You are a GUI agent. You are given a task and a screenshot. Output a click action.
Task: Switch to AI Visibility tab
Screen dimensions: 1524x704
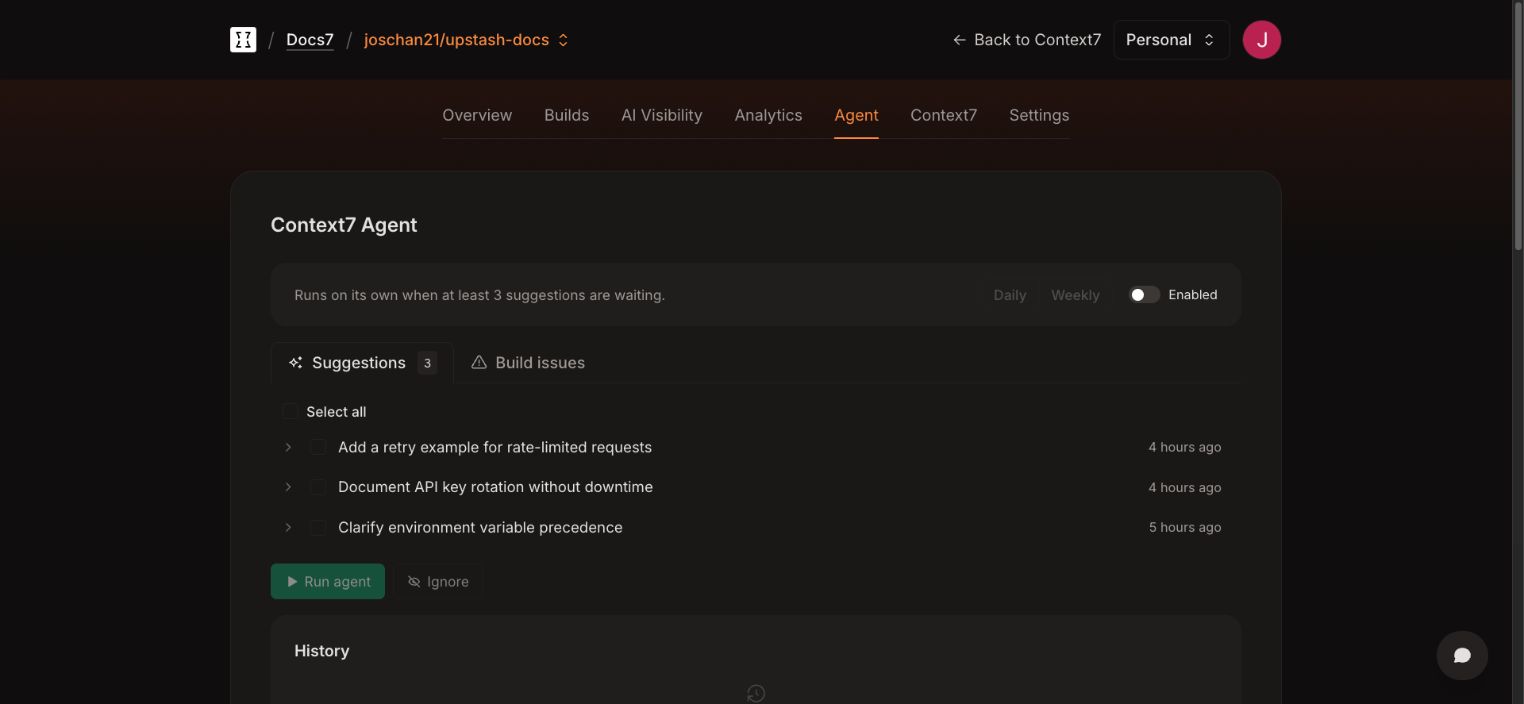click(662, 115)
